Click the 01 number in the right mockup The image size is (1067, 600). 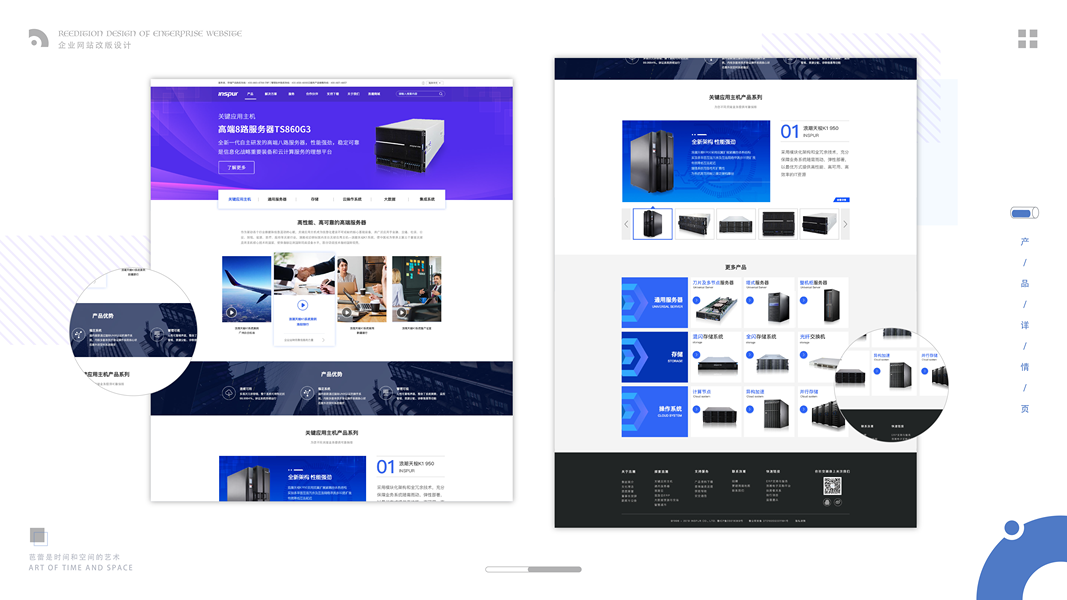pyautogui.click(x=789, y=131)
